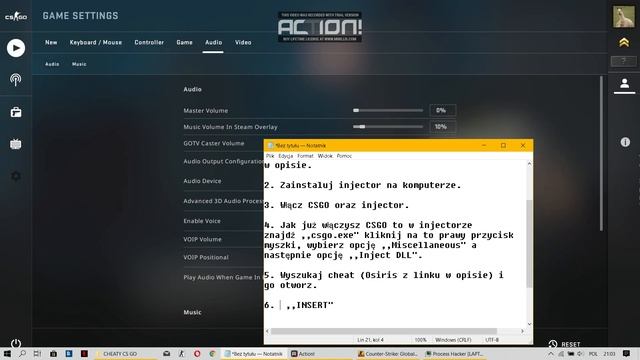Open Notepad Format menu

(305, 156)
